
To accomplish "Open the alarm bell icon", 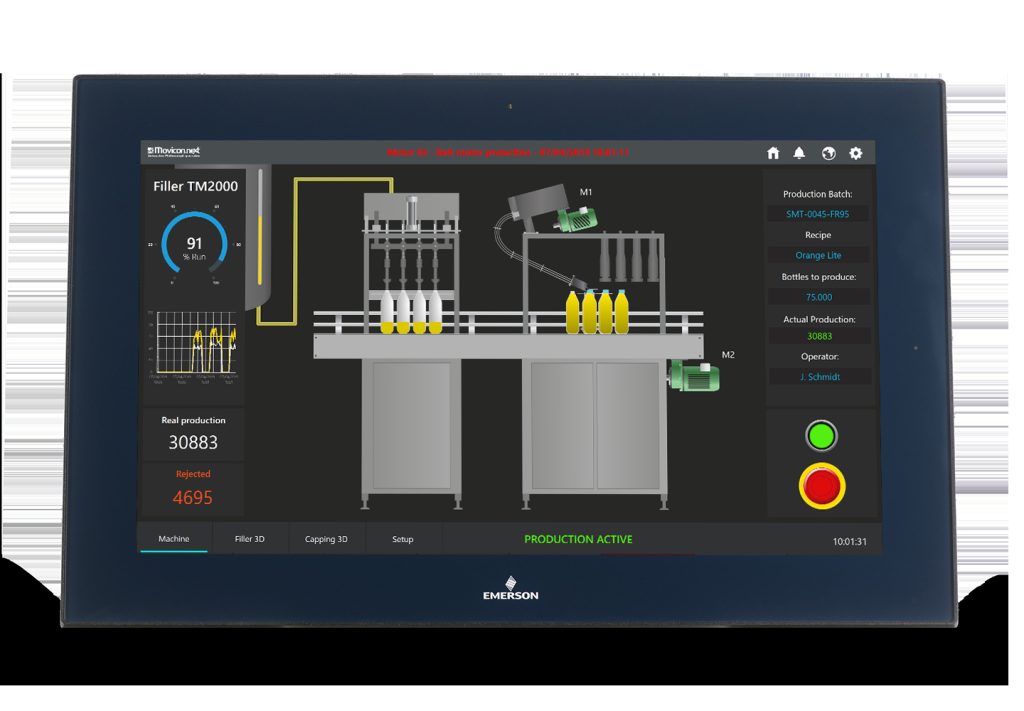I will [800, 153].
